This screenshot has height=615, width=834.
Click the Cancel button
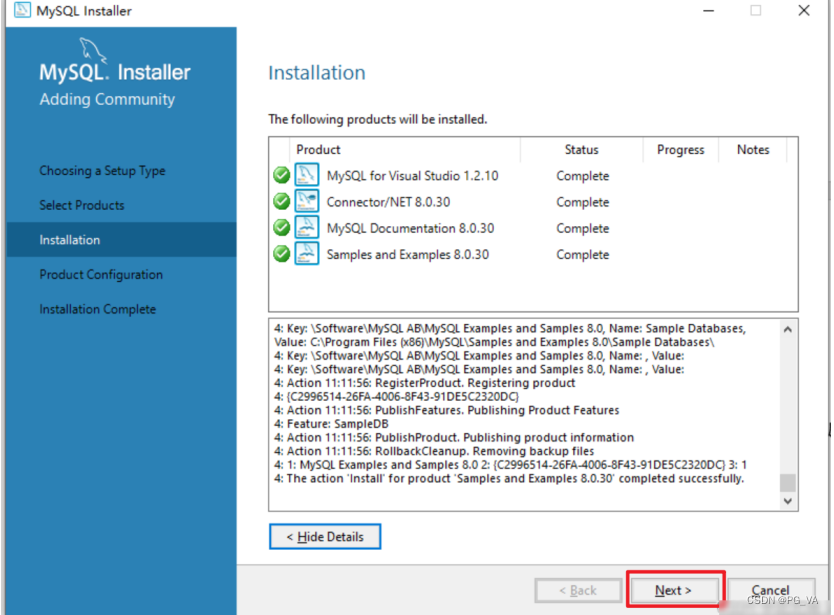[771, 591]
